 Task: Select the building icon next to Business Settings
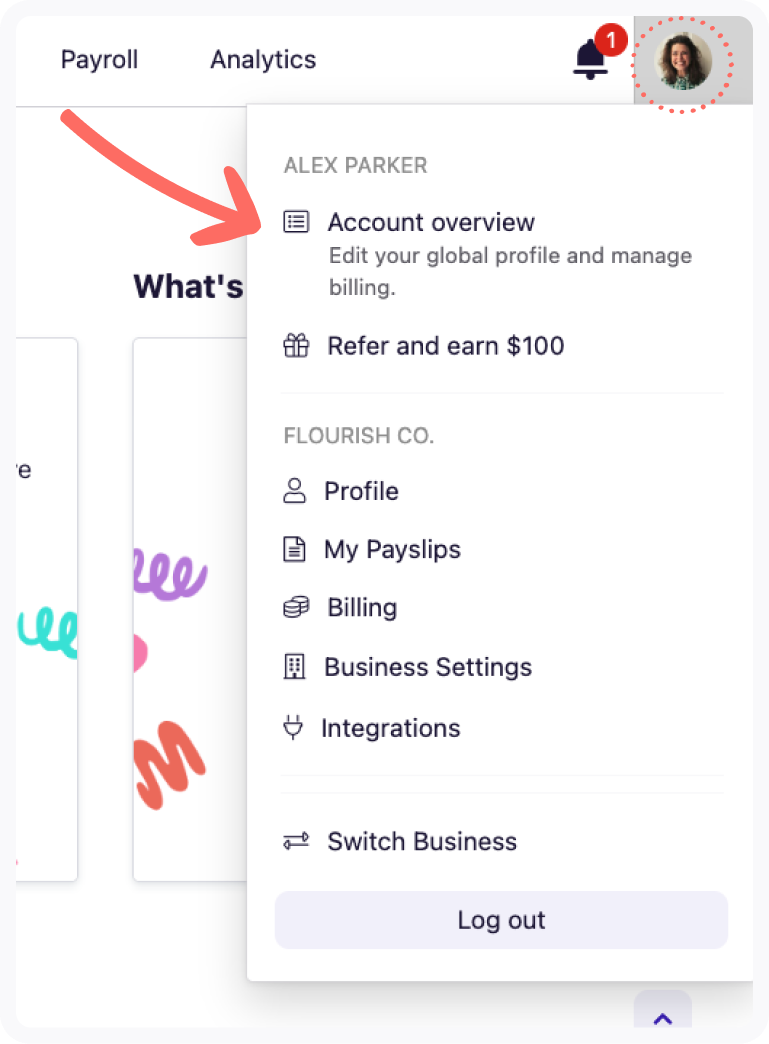[294, 667]
